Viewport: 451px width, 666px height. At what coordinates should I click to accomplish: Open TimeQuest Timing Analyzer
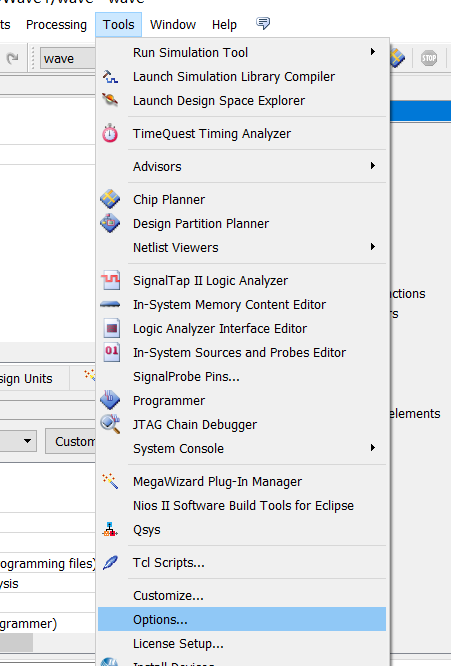[242, 133]
